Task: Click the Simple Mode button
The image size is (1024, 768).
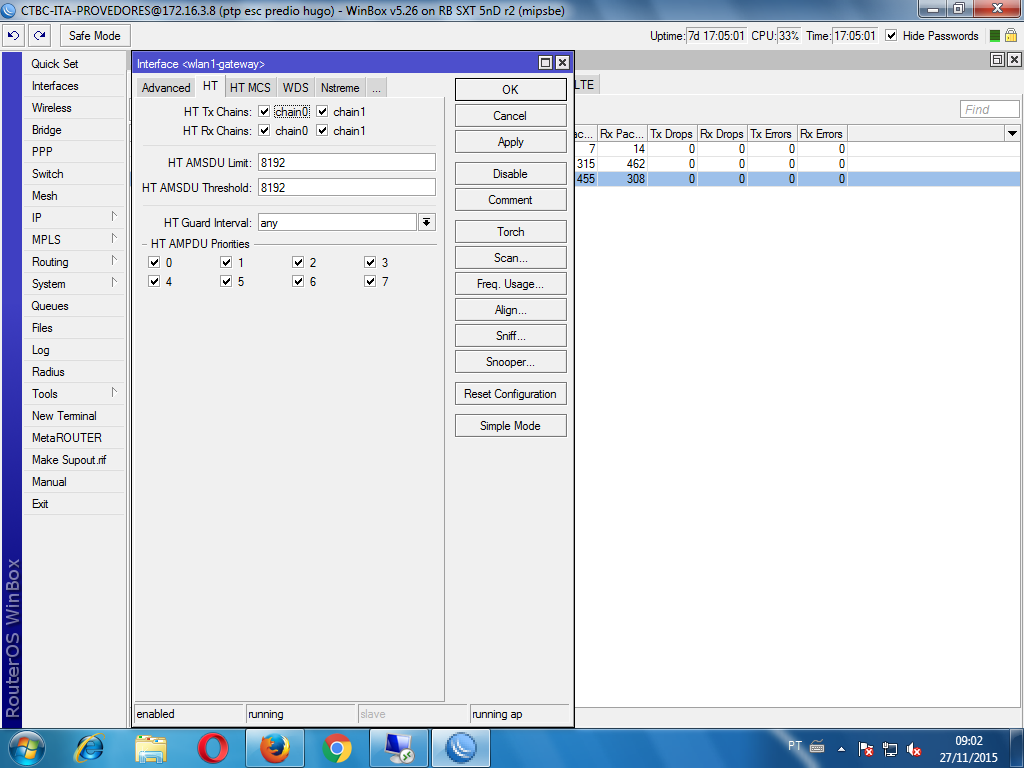Action: click(511, 426)
